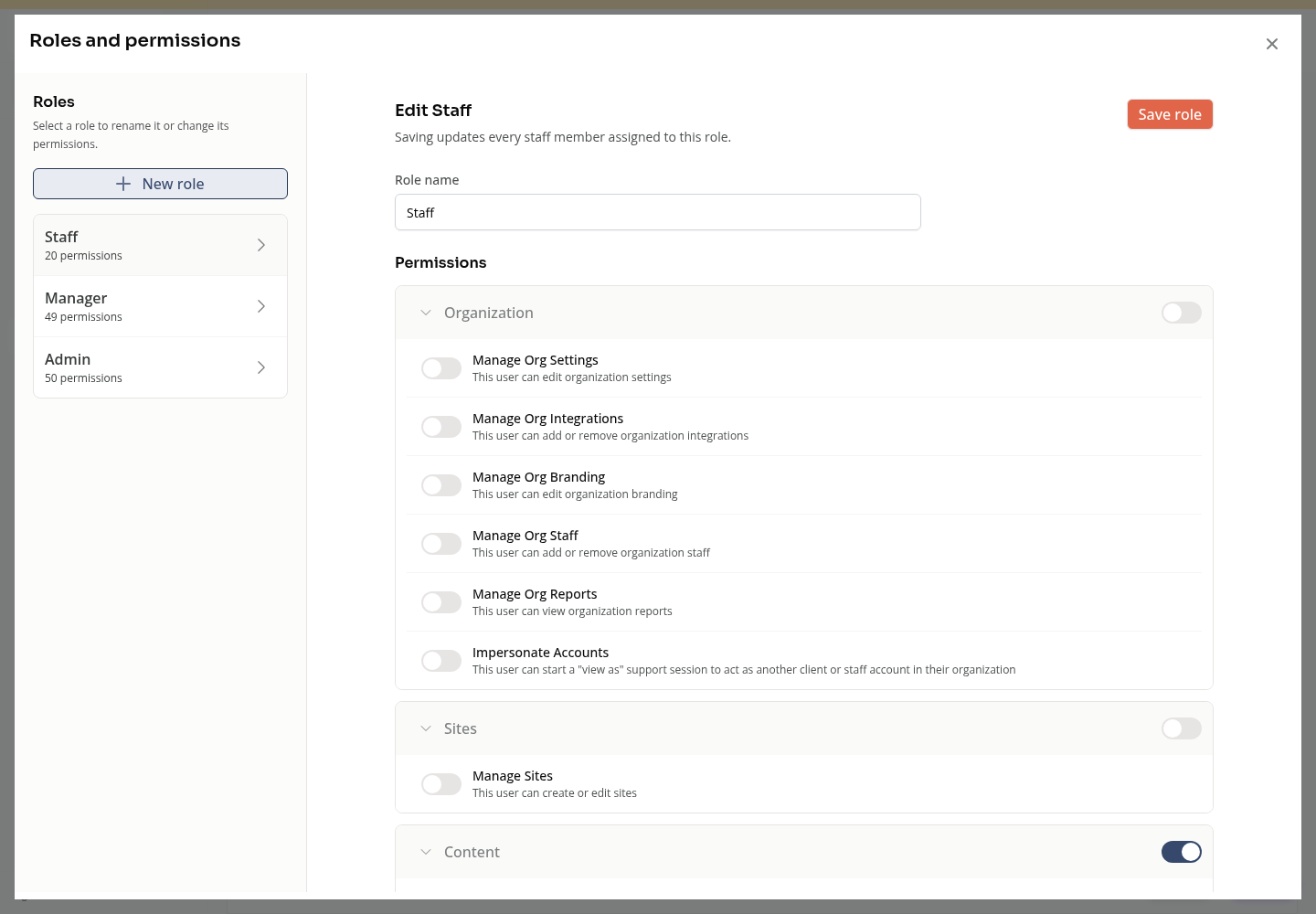
Task: Click the Sites section title
Action: click(x=461, y=728)
